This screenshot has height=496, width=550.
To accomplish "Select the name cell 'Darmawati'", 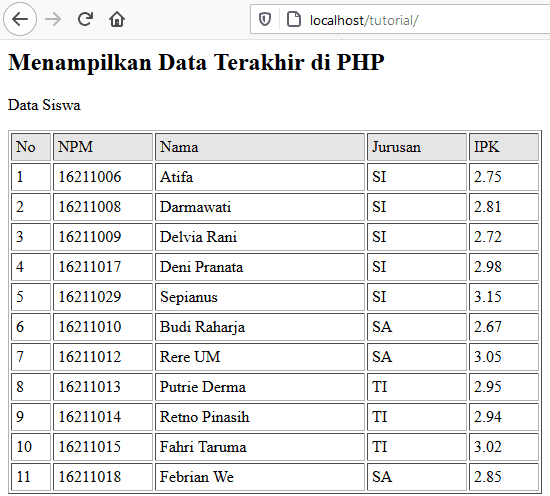I will point(260,207).
